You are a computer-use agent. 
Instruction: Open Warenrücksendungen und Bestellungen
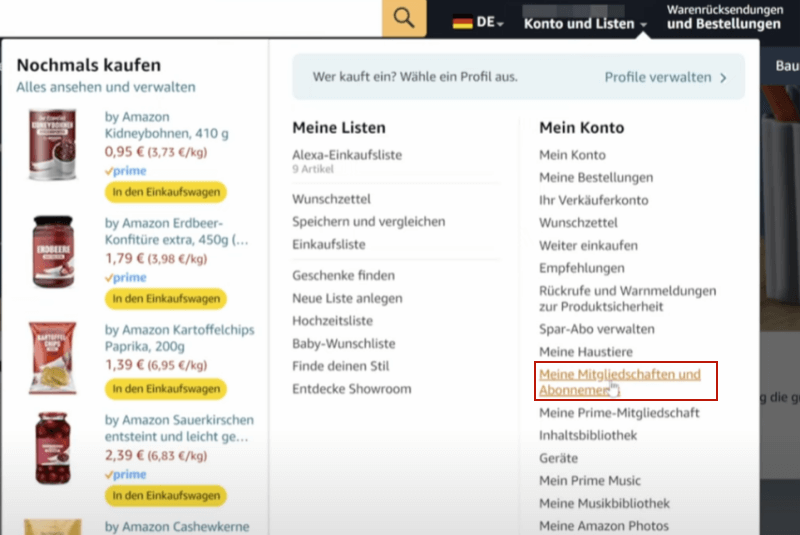point(724,17)
